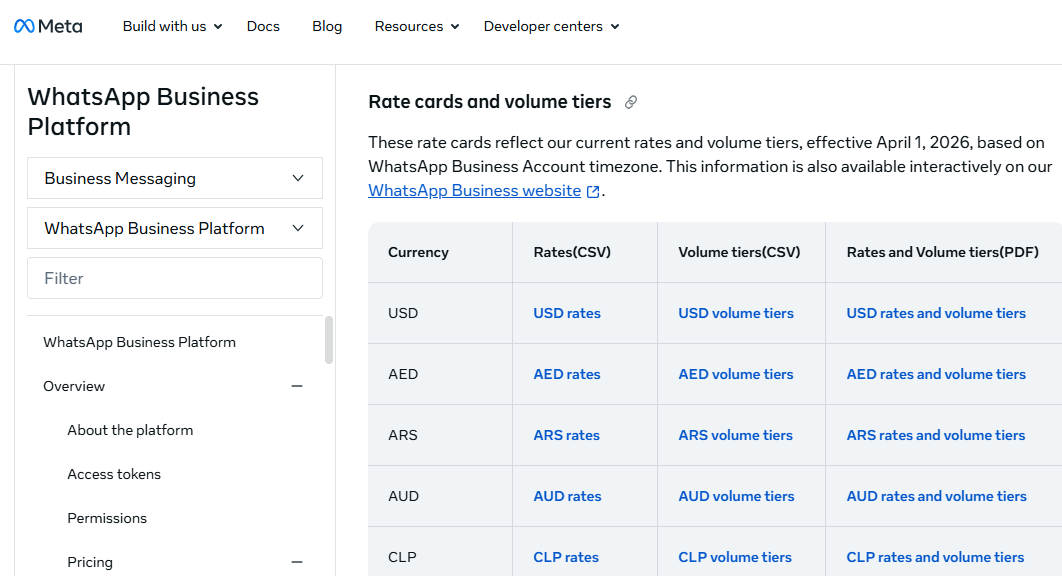The width and height of the screenshot is (1062, 576).
Task: Open the Blog page
Action: pos(327,26)
